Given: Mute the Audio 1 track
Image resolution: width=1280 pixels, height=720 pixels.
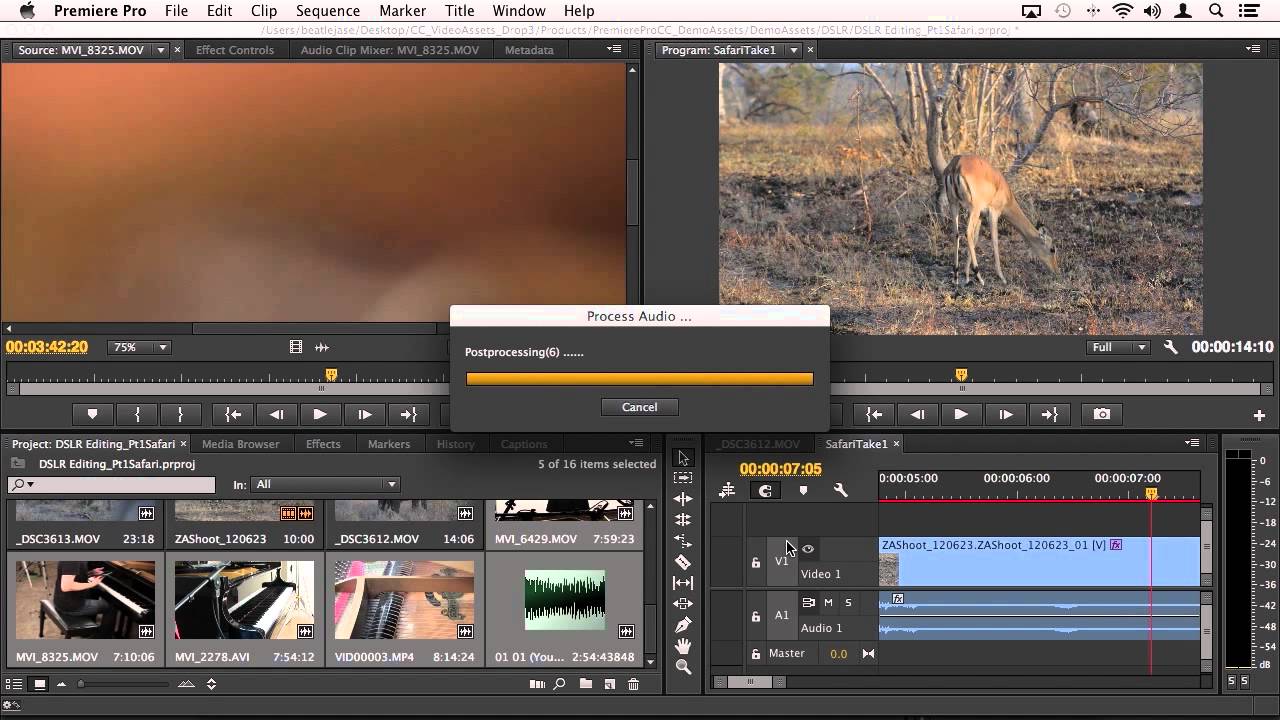Looking at the screenshot, I should pyautogui.click(x=828, y=602).
